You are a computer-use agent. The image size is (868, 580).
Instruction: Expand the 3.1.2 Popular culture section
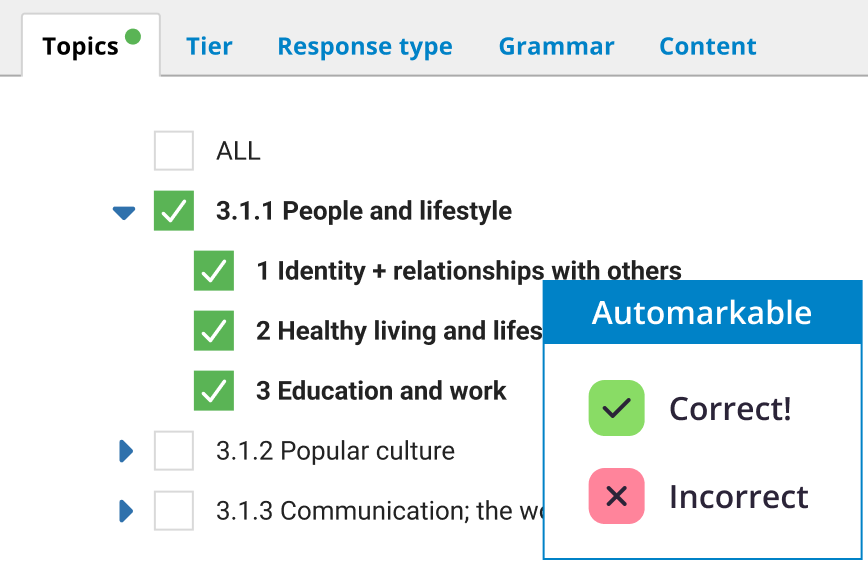point(126,451)
